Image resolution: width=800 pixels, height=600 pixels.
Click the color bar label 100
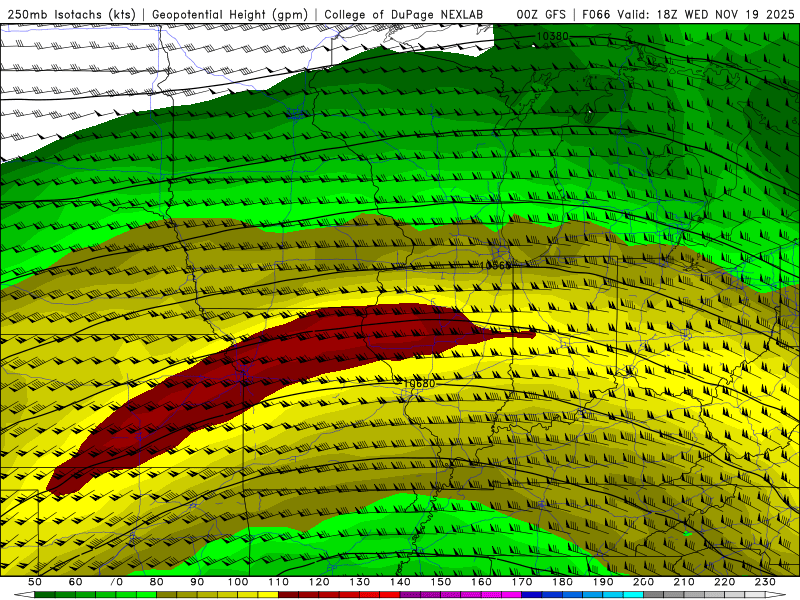click(x=238, y=582)
